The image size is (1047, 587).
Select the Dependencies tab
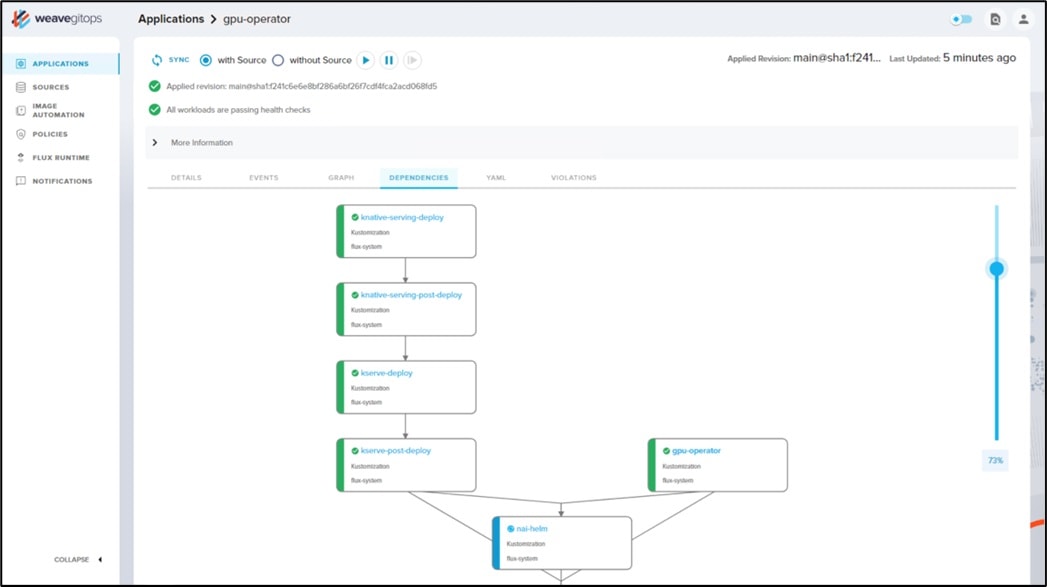(x=419, y=178)
